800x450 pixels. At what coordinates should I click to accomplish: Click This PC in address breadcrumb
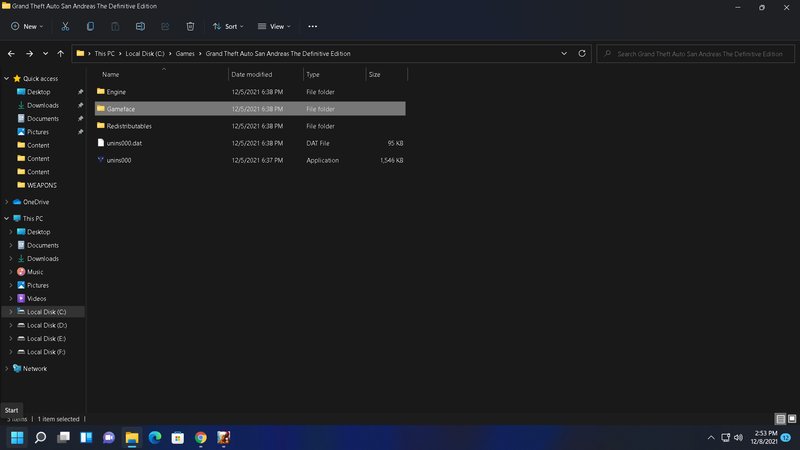coord(105,54)
